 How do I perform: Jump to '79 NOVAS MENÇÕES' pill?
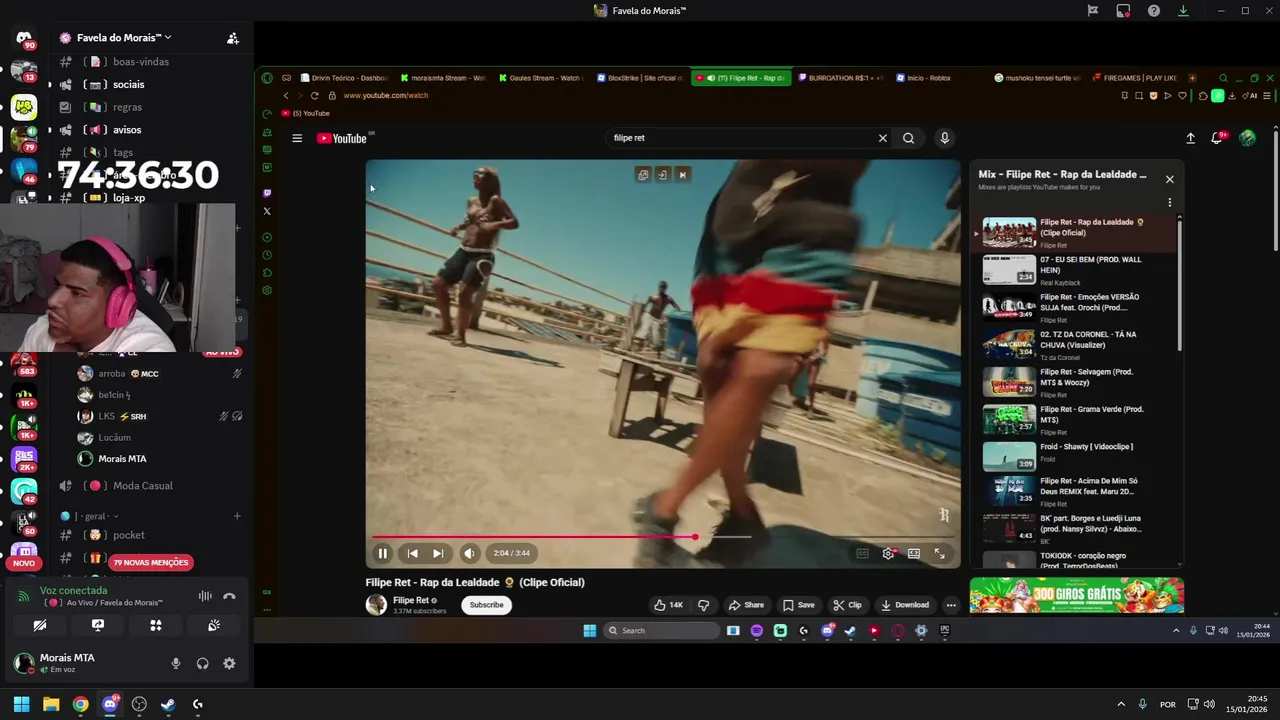(x=151, y=563)
